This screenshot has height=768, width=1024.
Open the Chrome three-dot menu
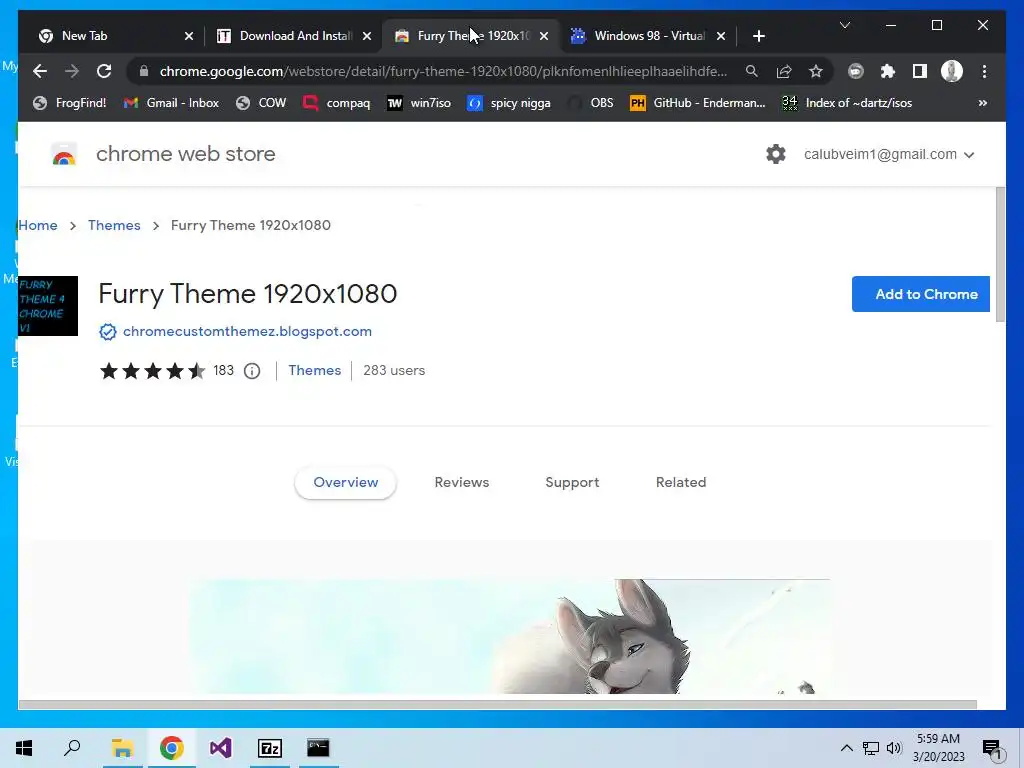[x=984, y=71]
